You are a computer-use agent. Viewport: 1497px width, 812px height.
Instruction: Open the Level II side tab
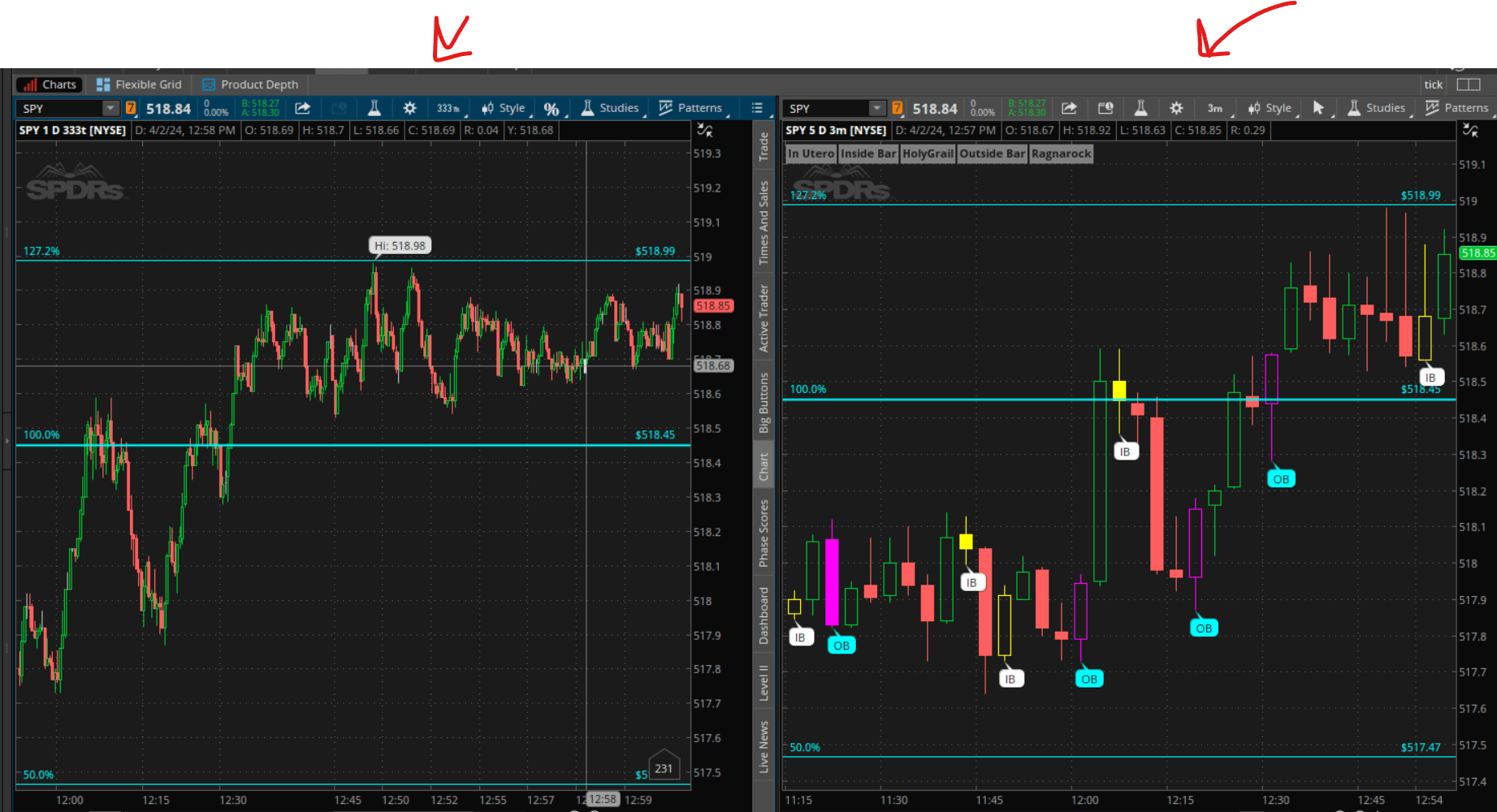point(764,683)
